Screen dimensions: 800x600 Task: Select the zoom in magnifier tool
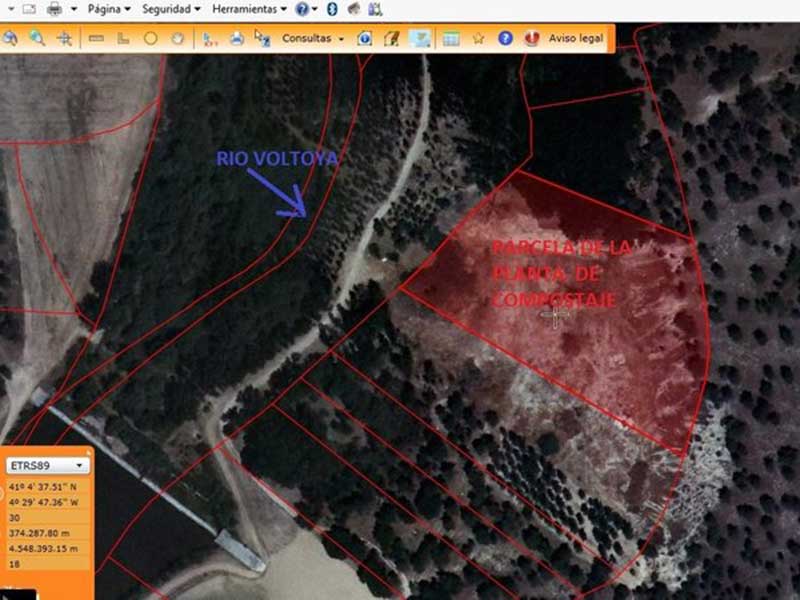click(37, 39)
